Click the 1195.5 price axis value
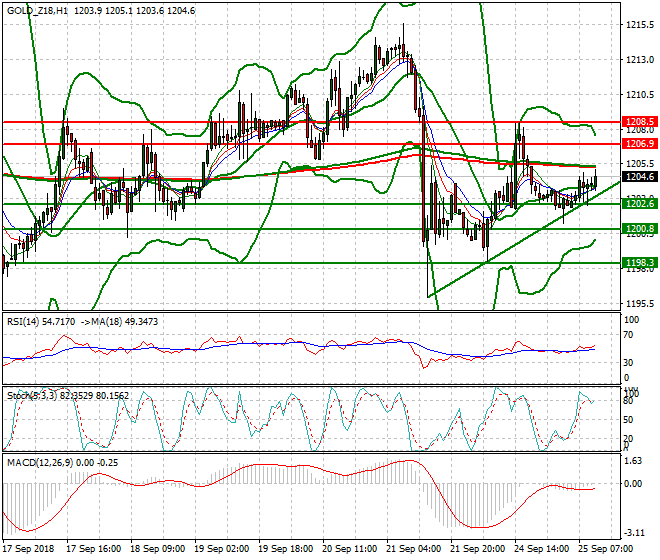Image resolution: width=660 pixels, height=560 pixels. tap(640, 303)
